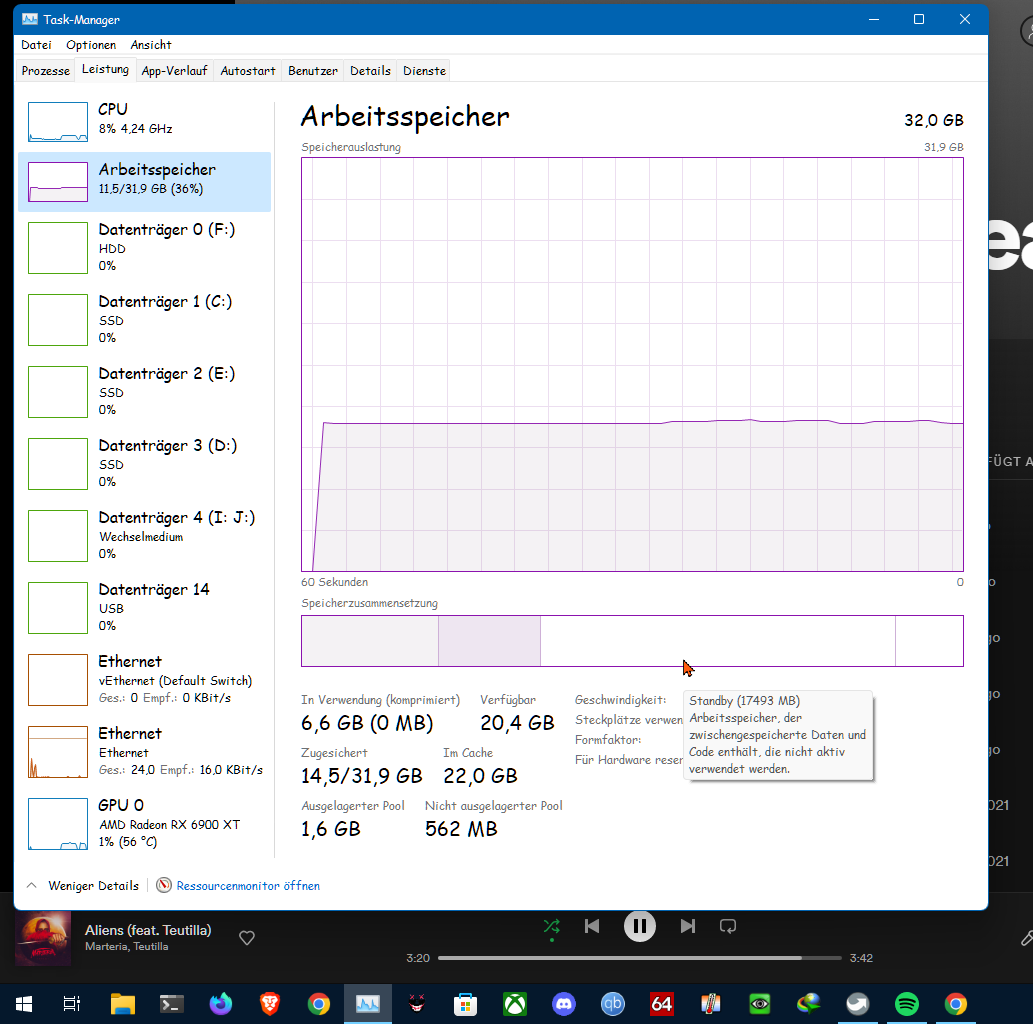Click Task-Manager icon on taskbar
This screenshot has height=1024, width=1033.
[368, 1004]
